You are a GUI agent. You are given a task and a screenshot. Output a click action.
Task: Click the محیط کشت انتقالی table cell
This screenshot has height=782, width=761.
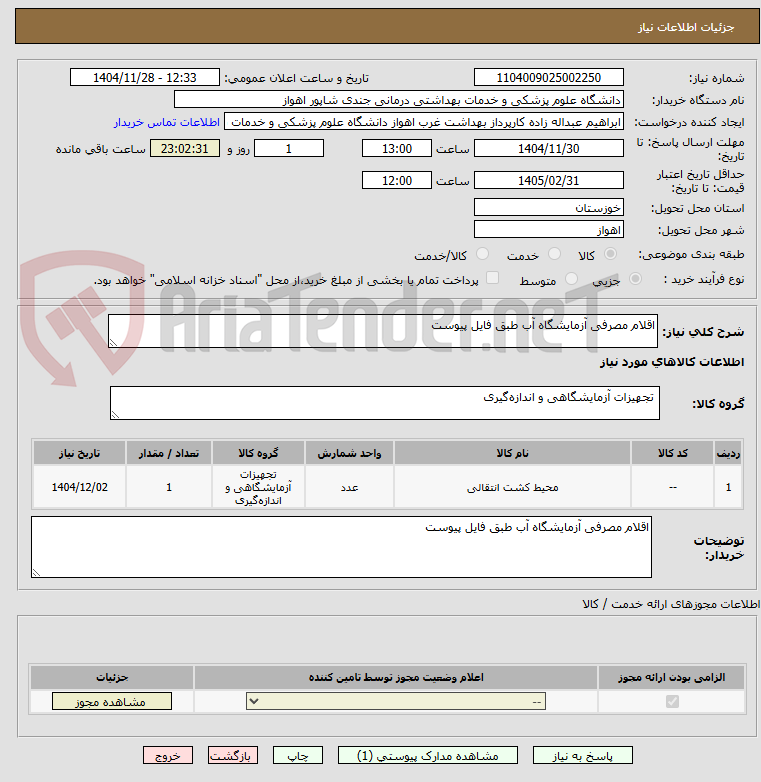pyautogui.click(x=512, y=487)
